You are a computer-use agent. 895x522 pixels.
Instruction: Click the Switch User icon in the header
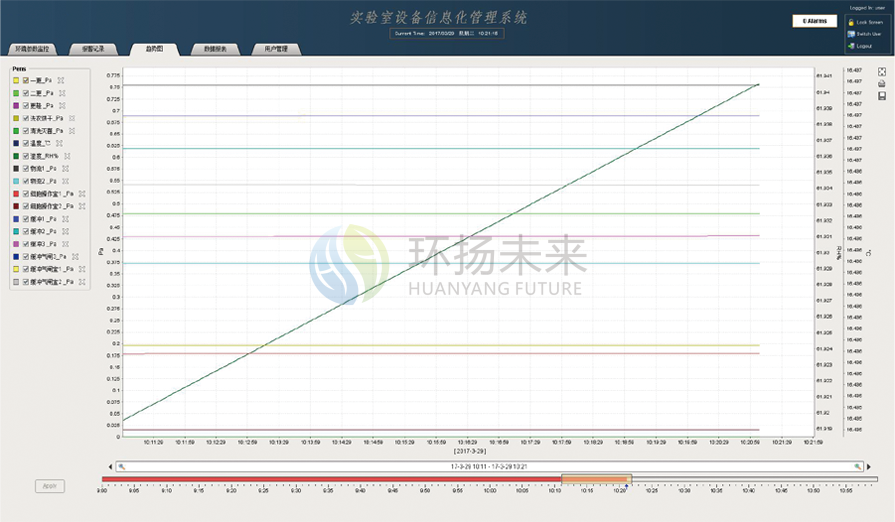pos(851,34)
